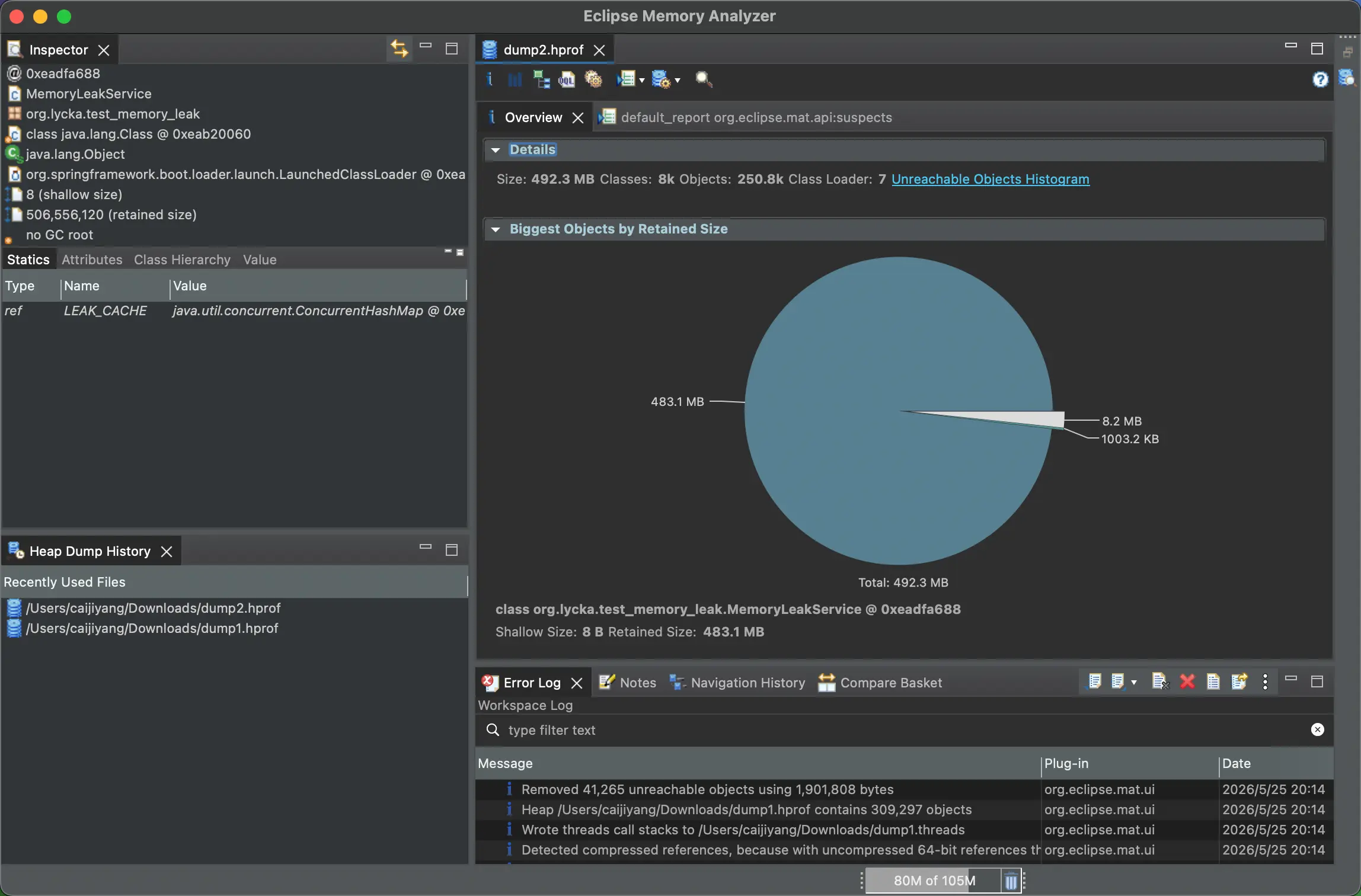Select 'Wrote threads call stacks' log entry

pos(904,830)
